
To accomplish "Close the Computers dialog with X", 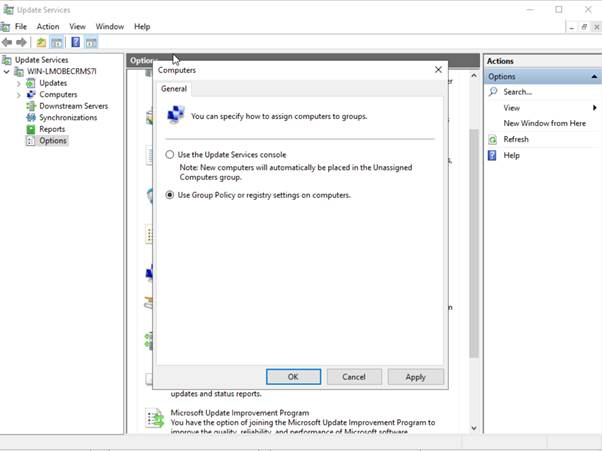I will [438, 70].
